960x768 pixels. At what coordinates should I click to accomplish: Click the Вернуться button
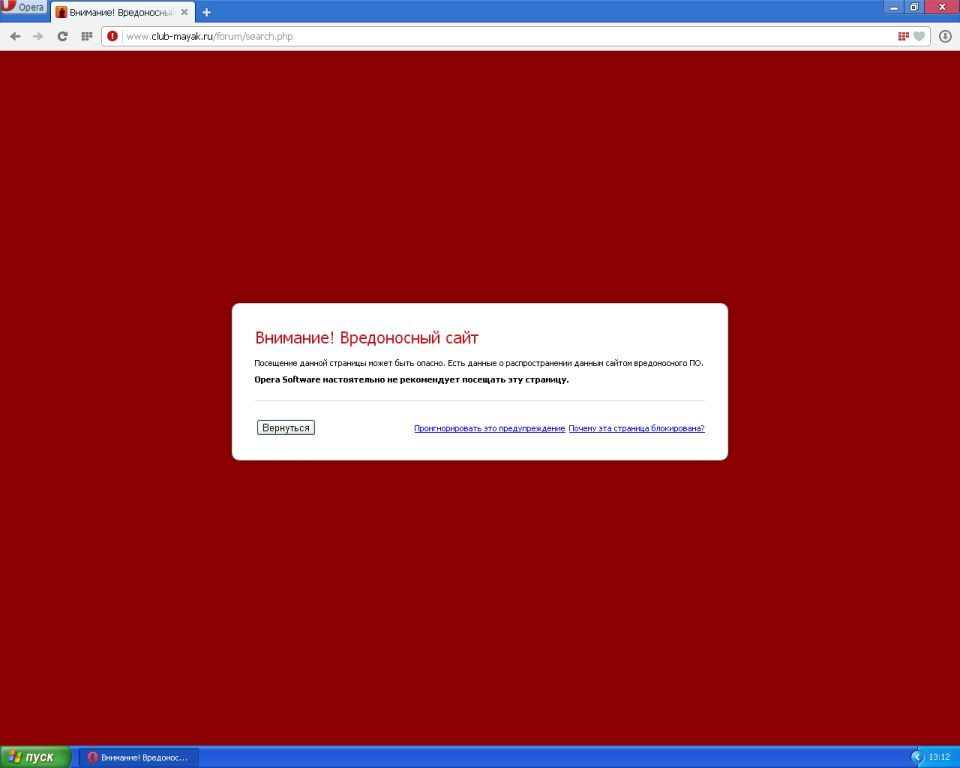[x=286, y=427]
